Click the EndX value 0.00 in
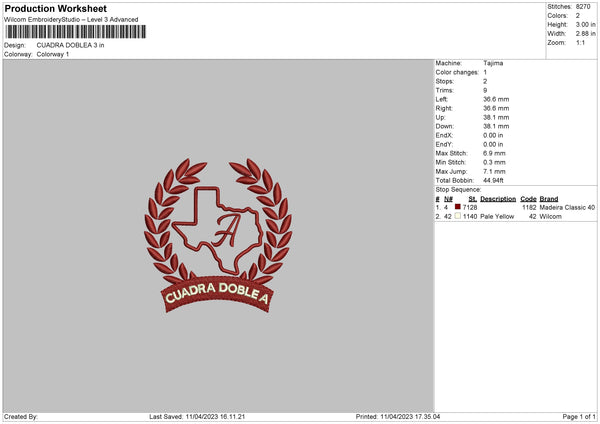This screenshot has width=600, height=424. tap(493, 135)
